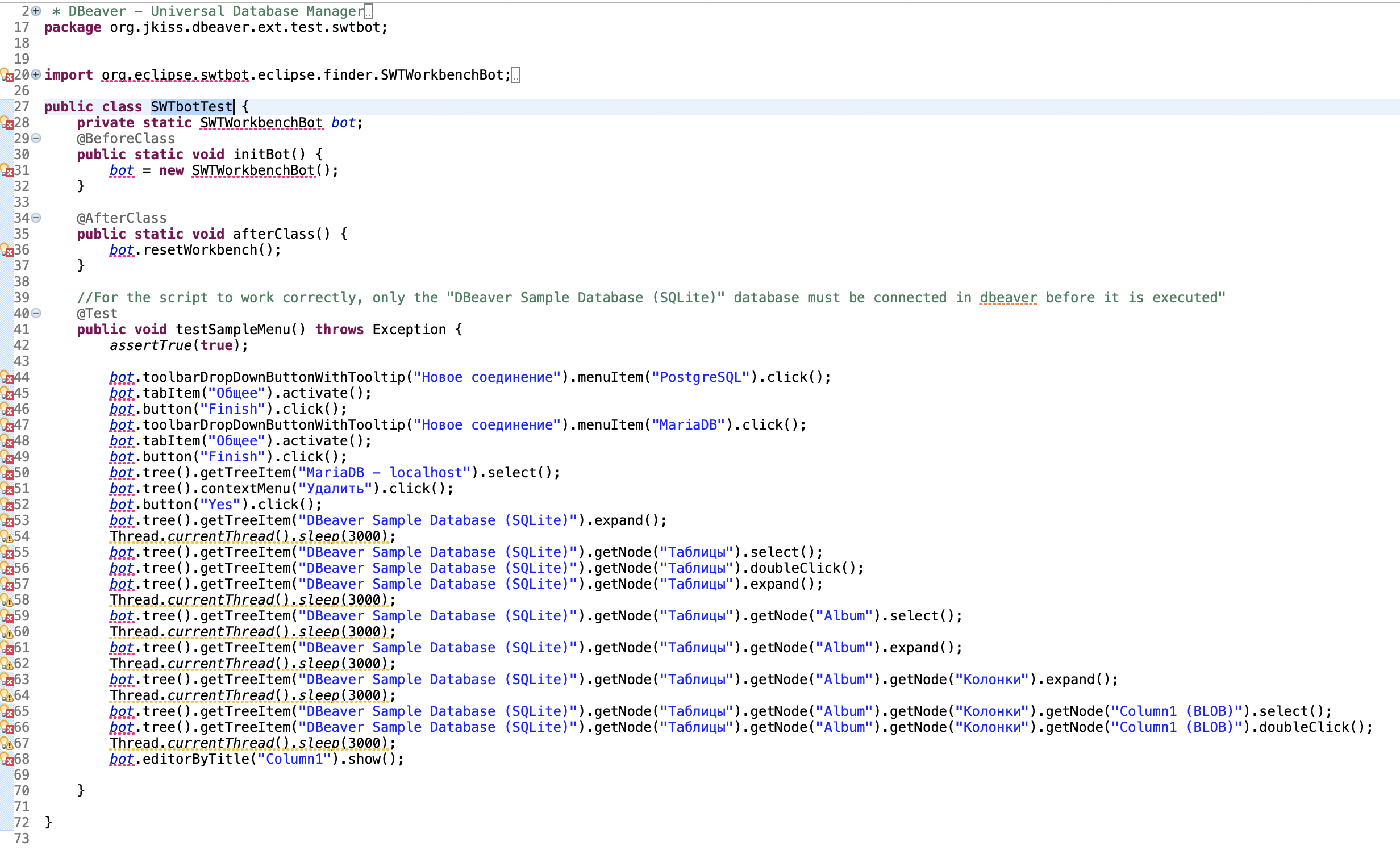This screenshot has height=850, width=1400.
Task: Click the error marker on line 47
Action: pyautogui.click(x=6, y=425)
